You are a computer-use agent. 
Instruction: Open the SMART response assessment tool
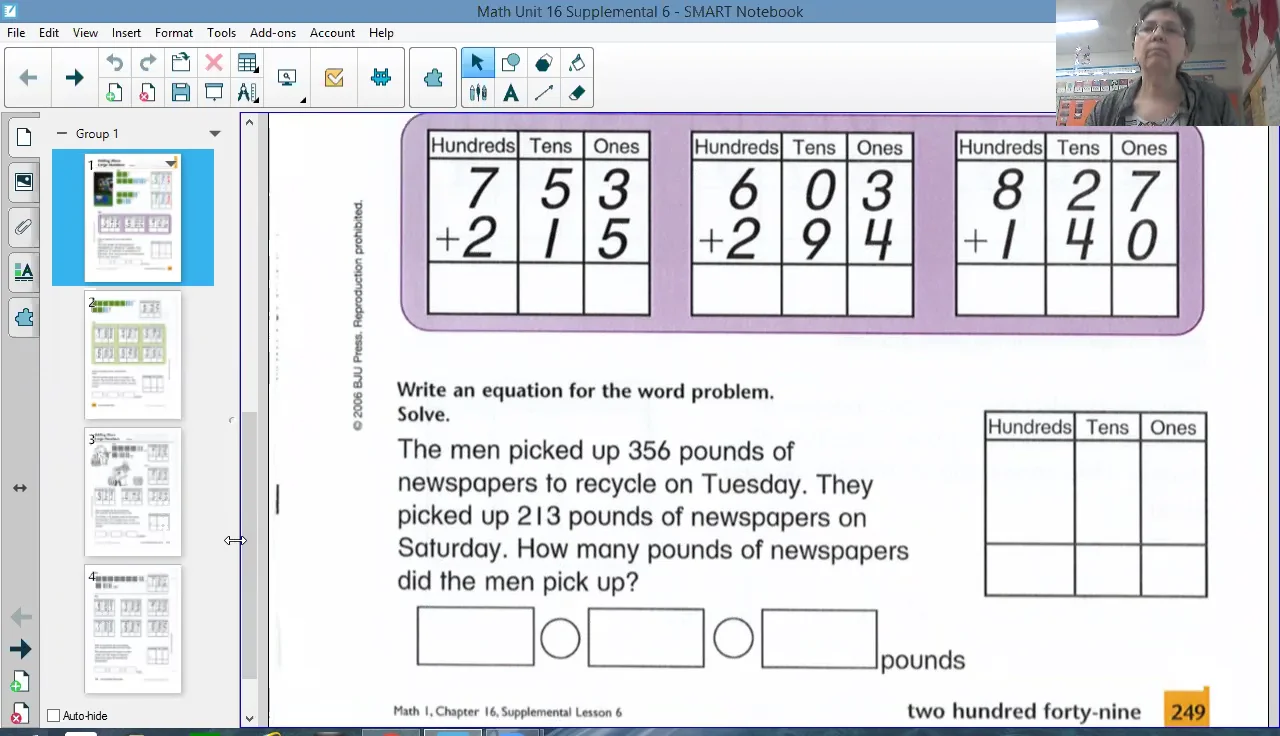point(334,78)
